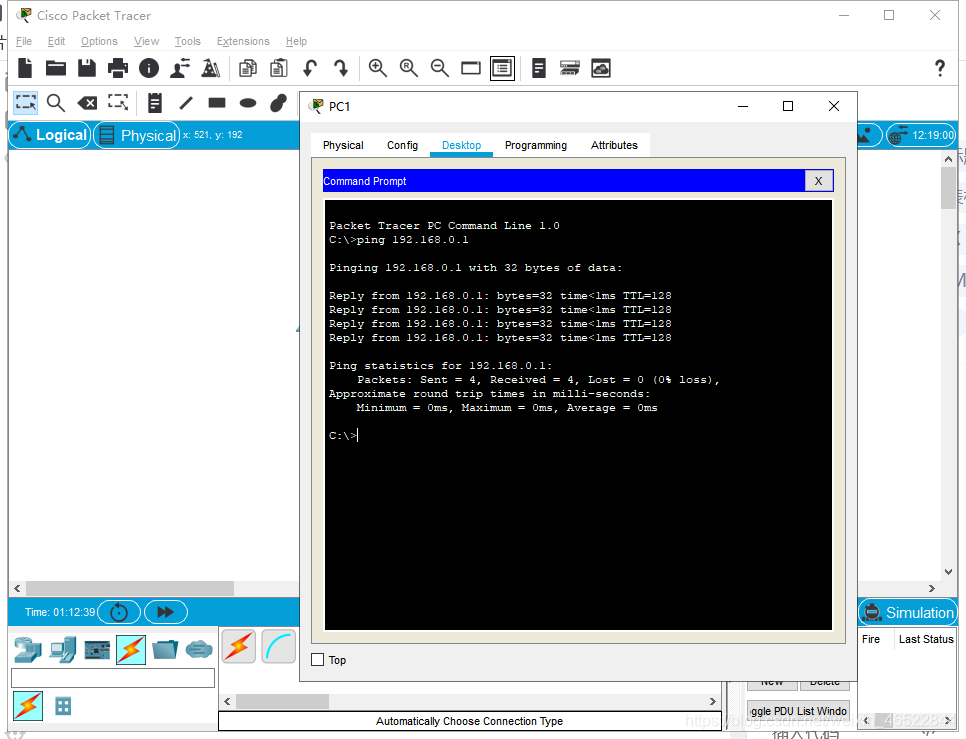
Task: Enable the Top checkbox in PC1
Action: pos(317,660)
